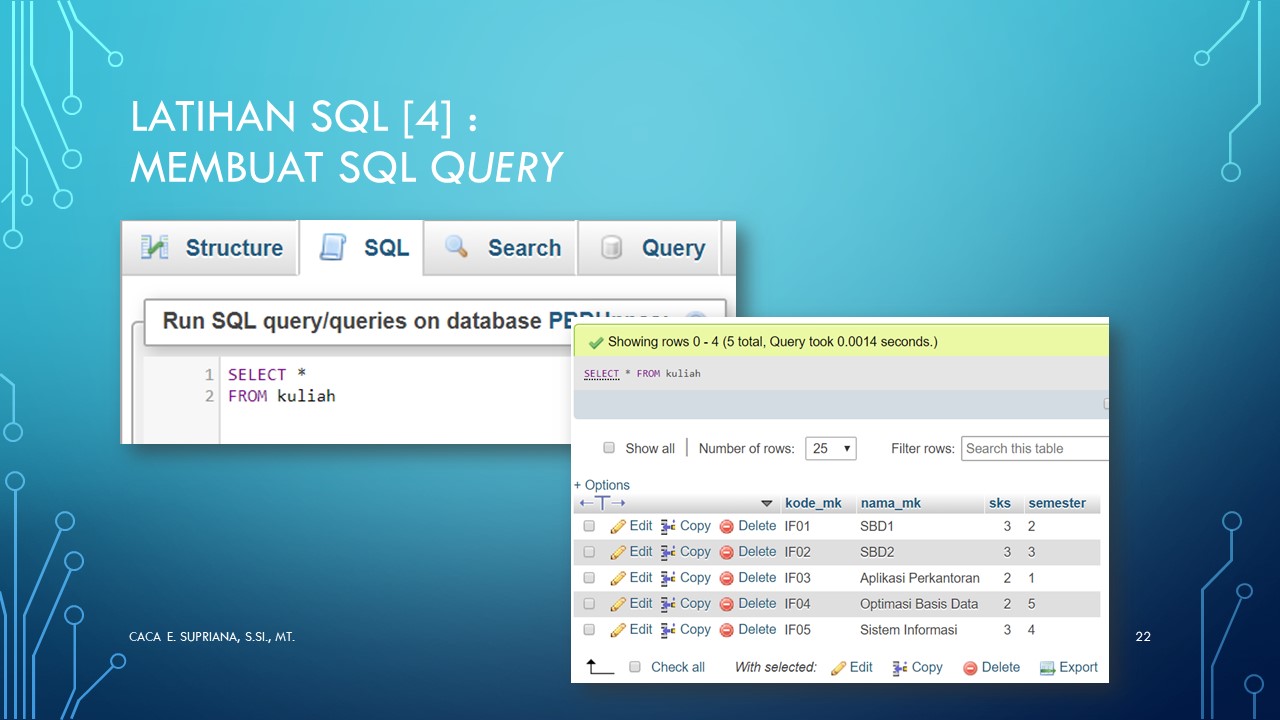Enable the Show all checkbox
Screen dimensions: 1280x720
coord(609,448)
